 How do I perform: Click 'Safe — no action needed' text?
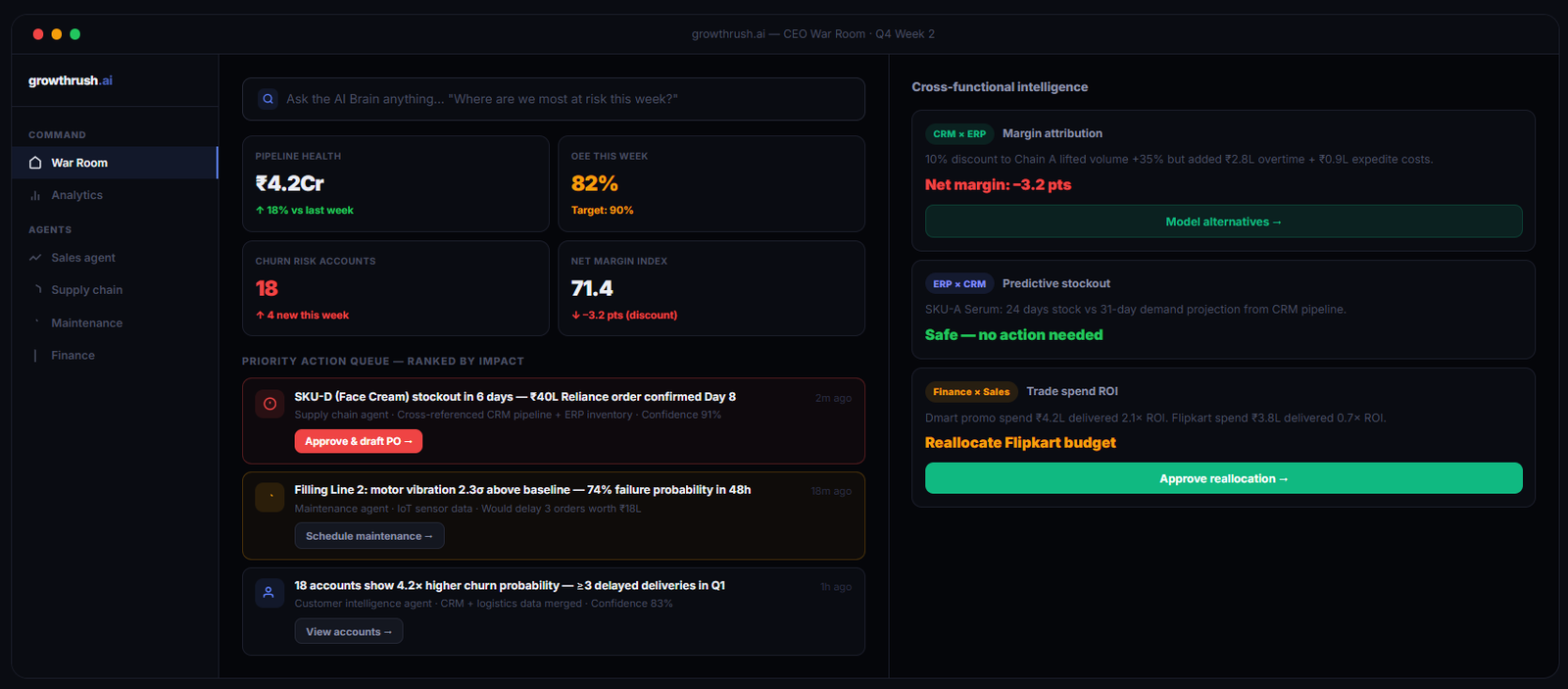click(x=1014, y=335)
